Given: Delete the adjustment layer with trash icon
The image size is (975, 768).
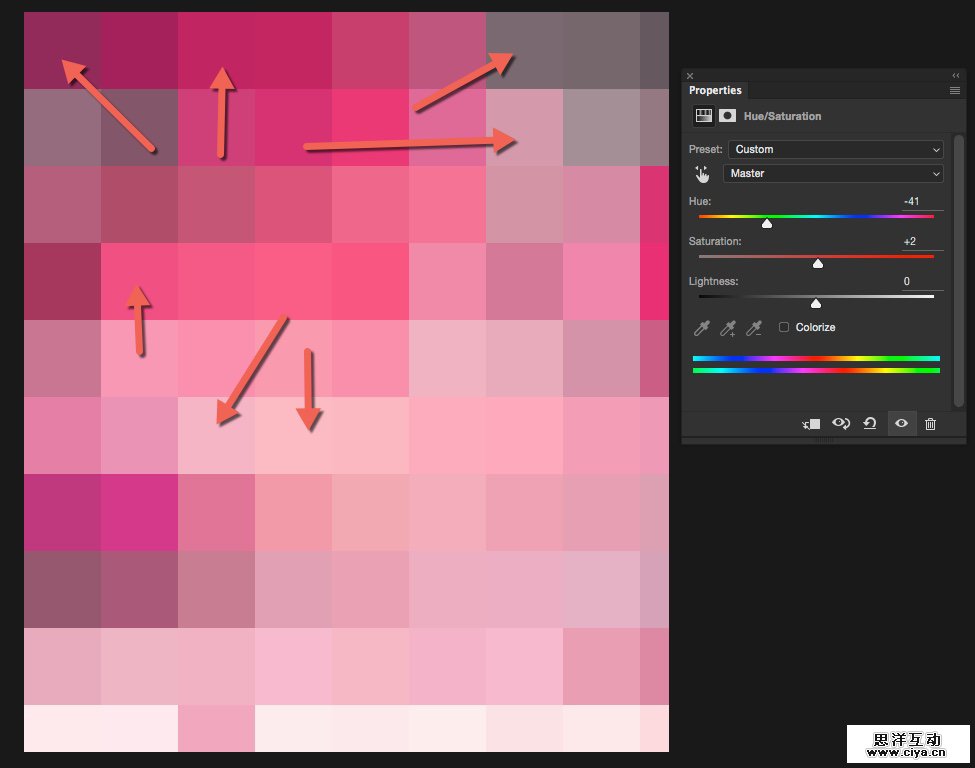Looking at the screenshot, I should (931, 424).
